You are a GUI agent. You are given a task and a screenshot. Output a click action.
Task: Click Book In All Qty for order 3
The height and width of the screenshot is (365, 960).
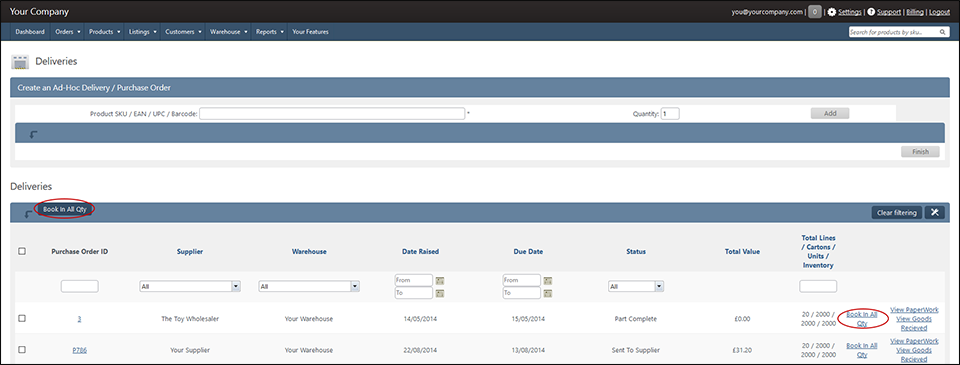click(x=861, y=318)
